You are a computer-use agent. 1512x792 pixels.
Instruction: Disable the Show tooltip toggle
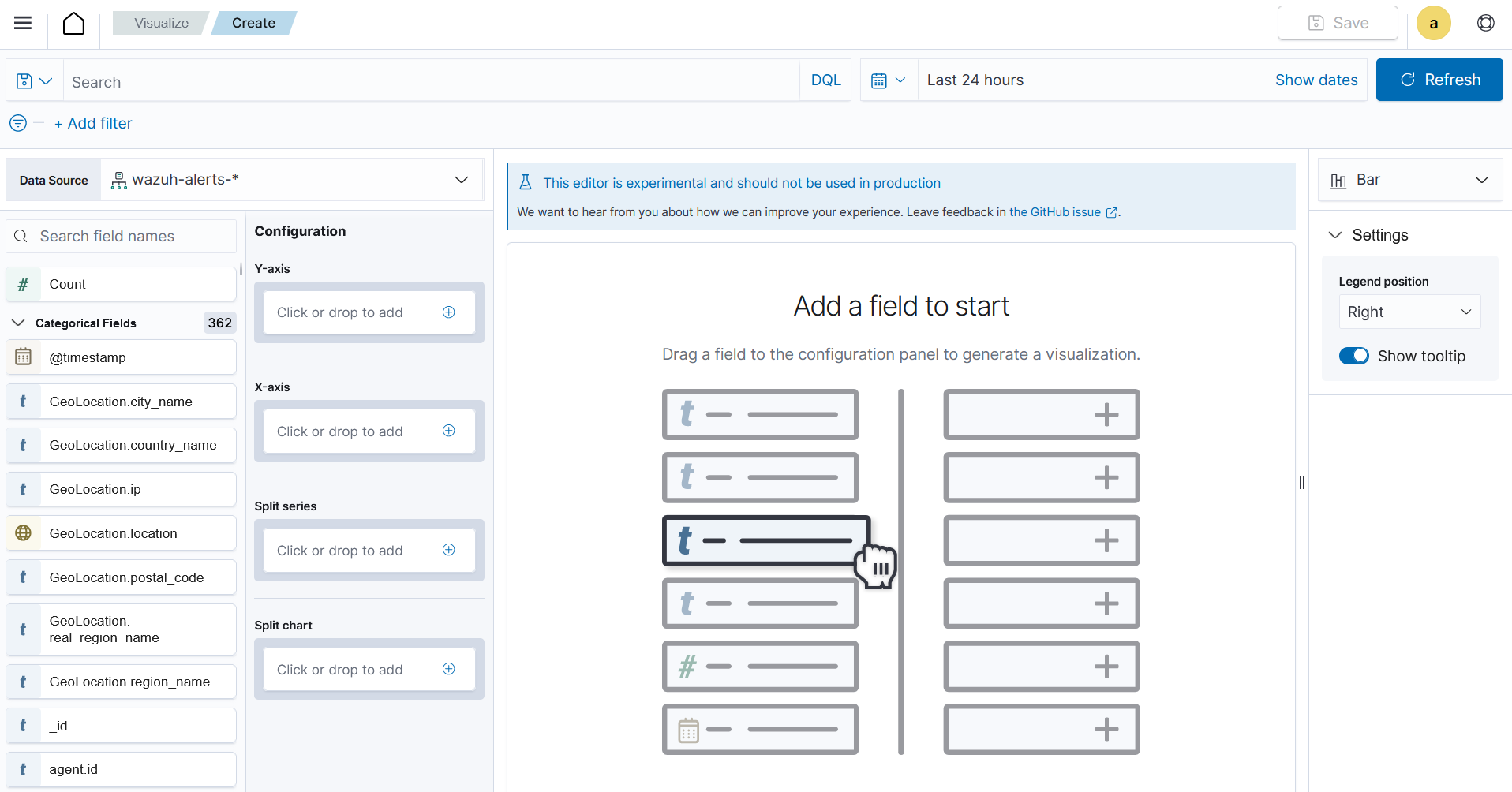1355,356
